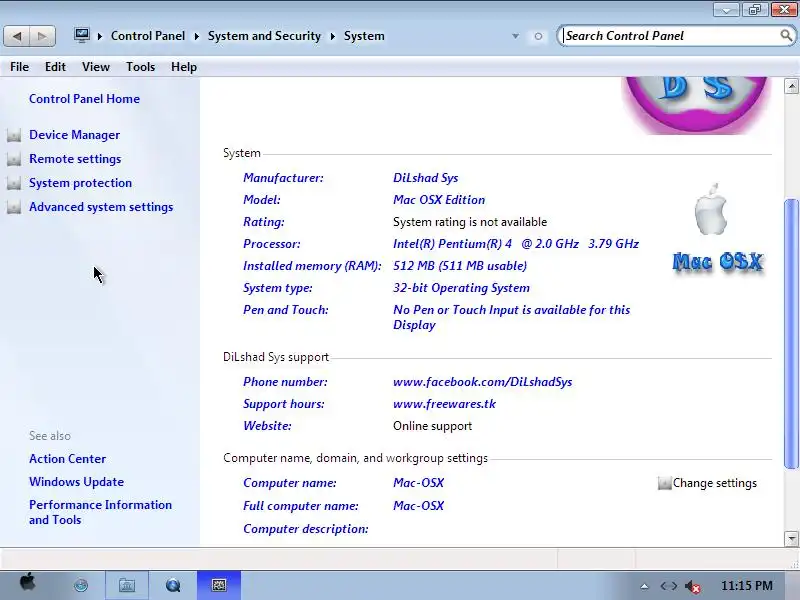This screenshot has height=600, width=800.
Task: Open Performance Information and Tools link
Action: click(x=101, y=512)
